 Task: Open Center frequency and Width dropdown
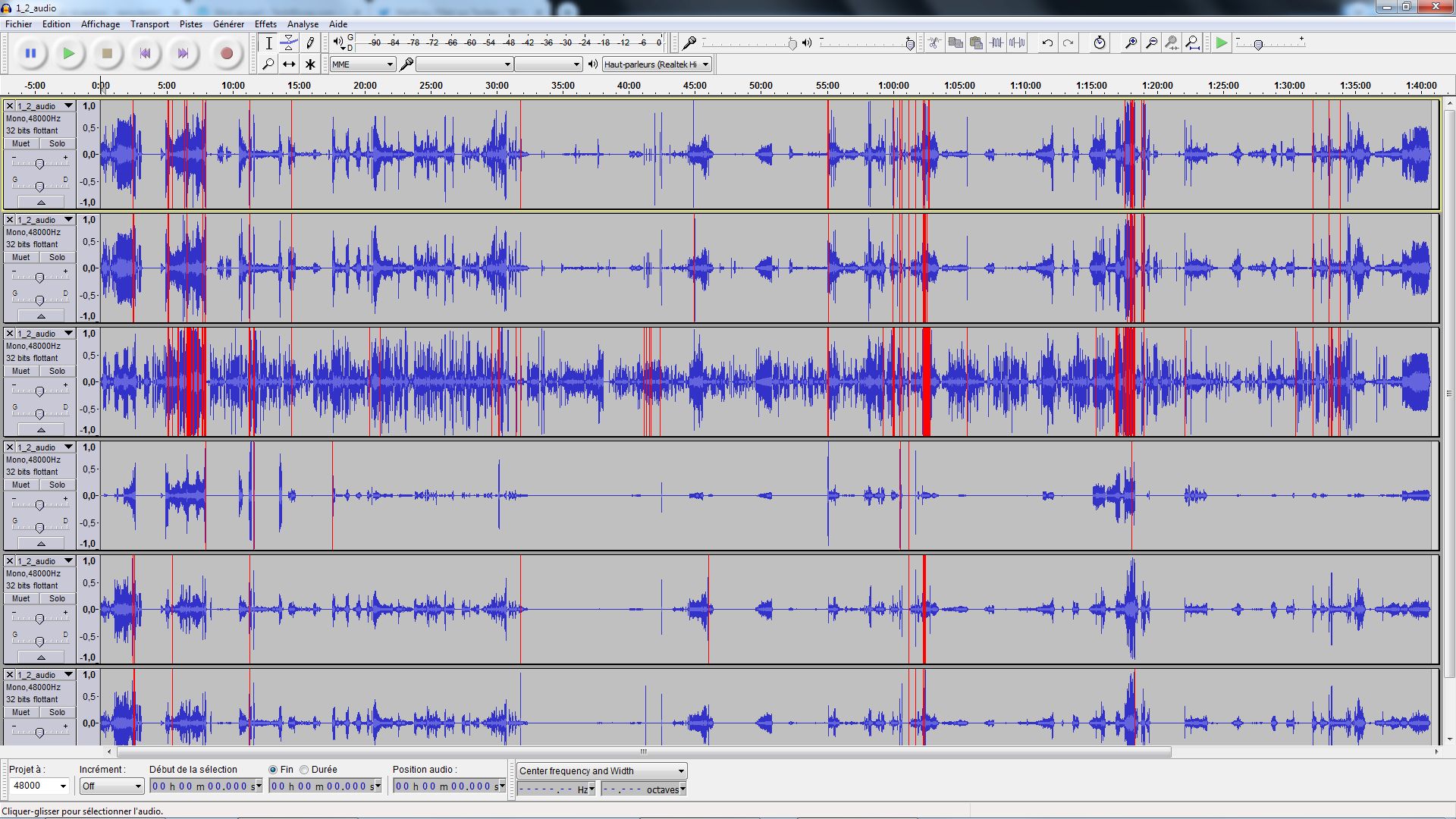[x=602, y=770]
